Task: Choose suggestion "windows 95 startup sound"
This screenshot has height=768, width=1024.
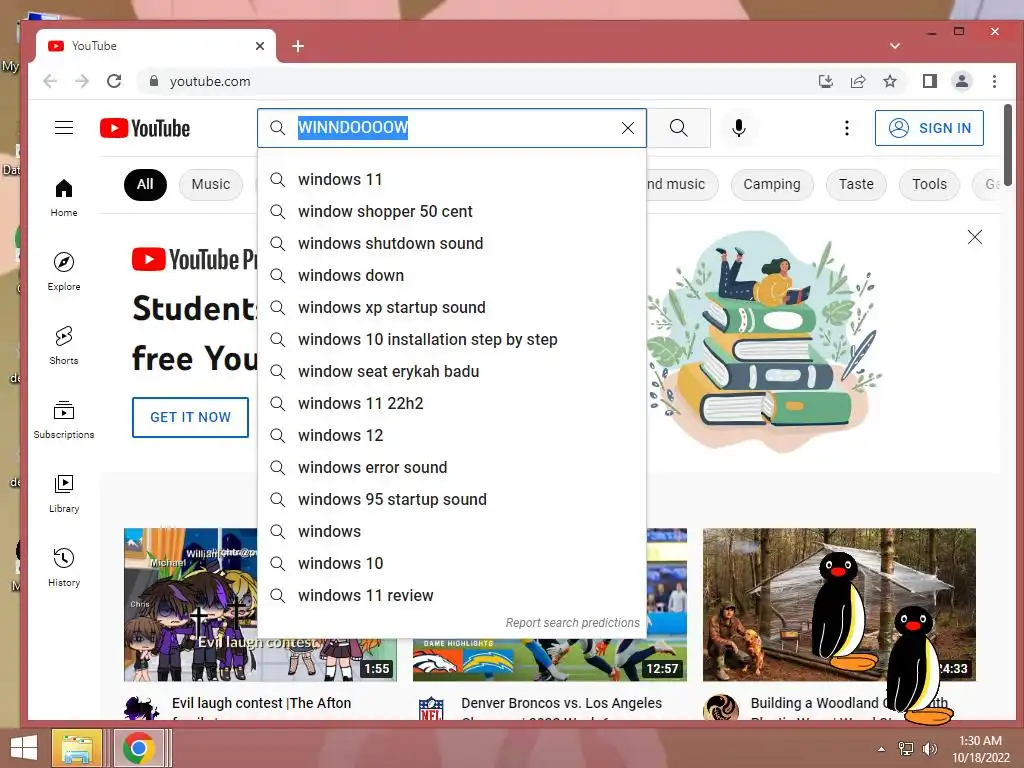Action: click(452, 500)
